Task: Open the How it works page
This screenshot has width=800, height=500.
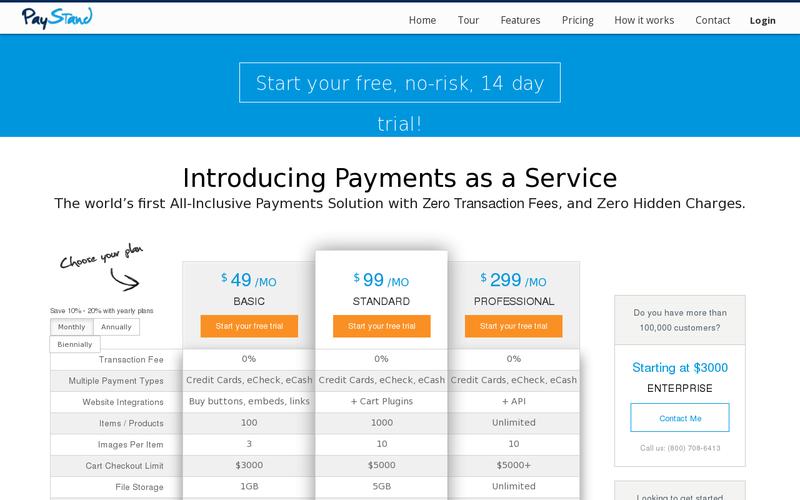Action: coord(644,20)
